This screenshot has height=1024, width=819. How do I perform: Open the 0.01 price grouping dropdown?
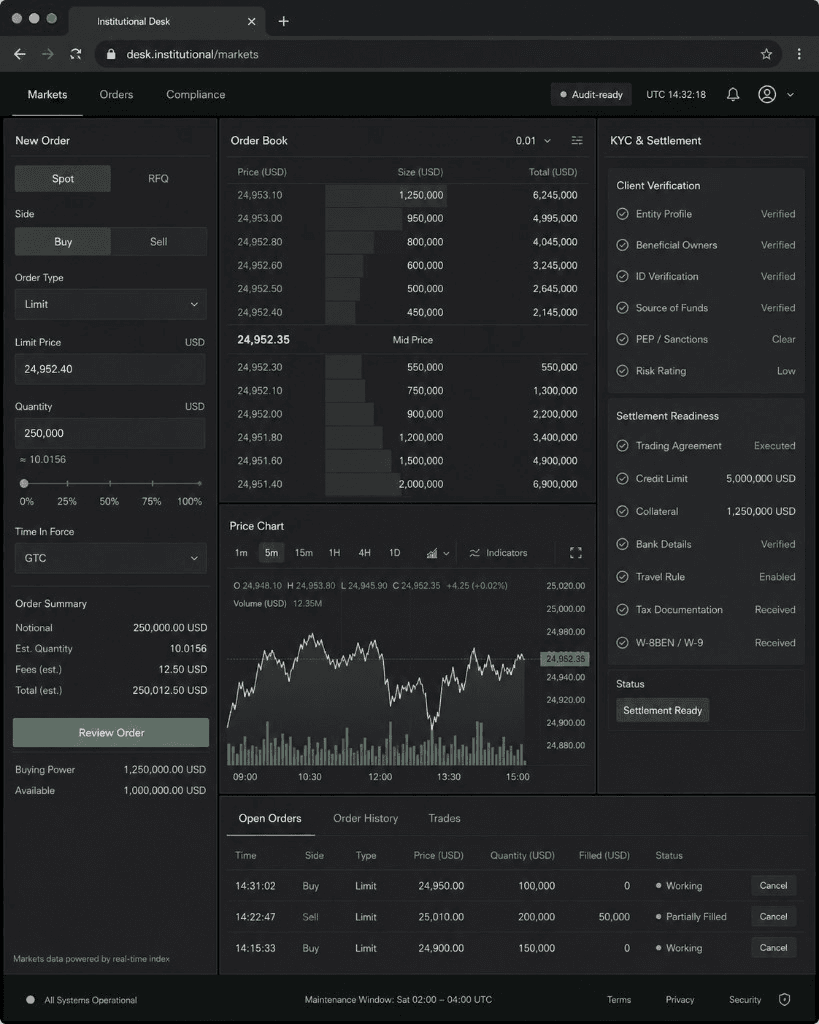click(533, 140)
